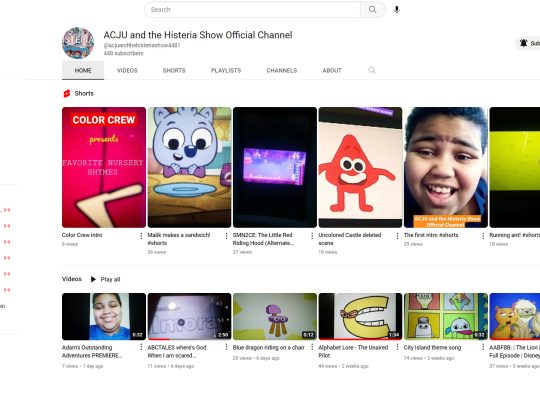Open Malik makes a sandwich title link
540x400 pixels.
coord(179,239)
